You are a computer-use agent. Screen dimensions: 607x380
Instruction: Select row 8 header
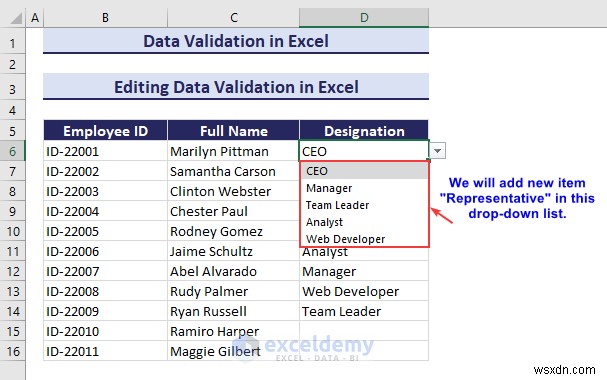12,191
